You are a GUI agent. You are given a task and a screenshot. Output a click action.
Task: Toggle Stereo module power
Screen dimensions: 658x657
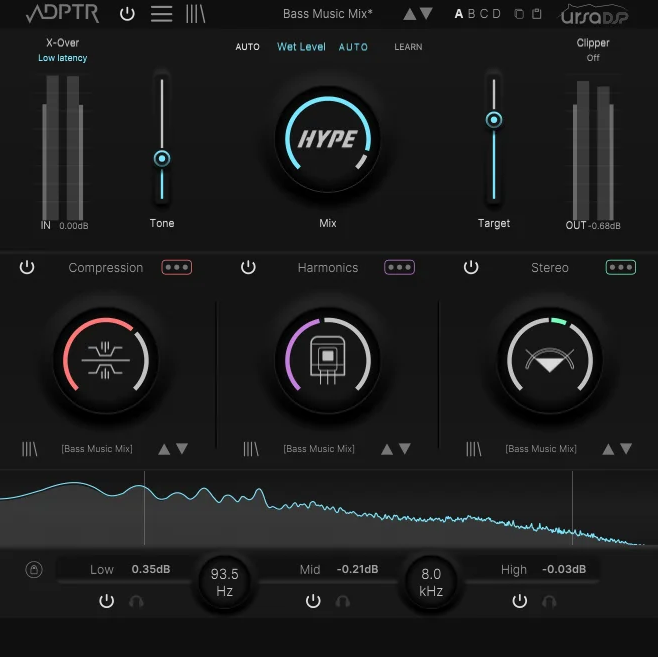(471, 267)
